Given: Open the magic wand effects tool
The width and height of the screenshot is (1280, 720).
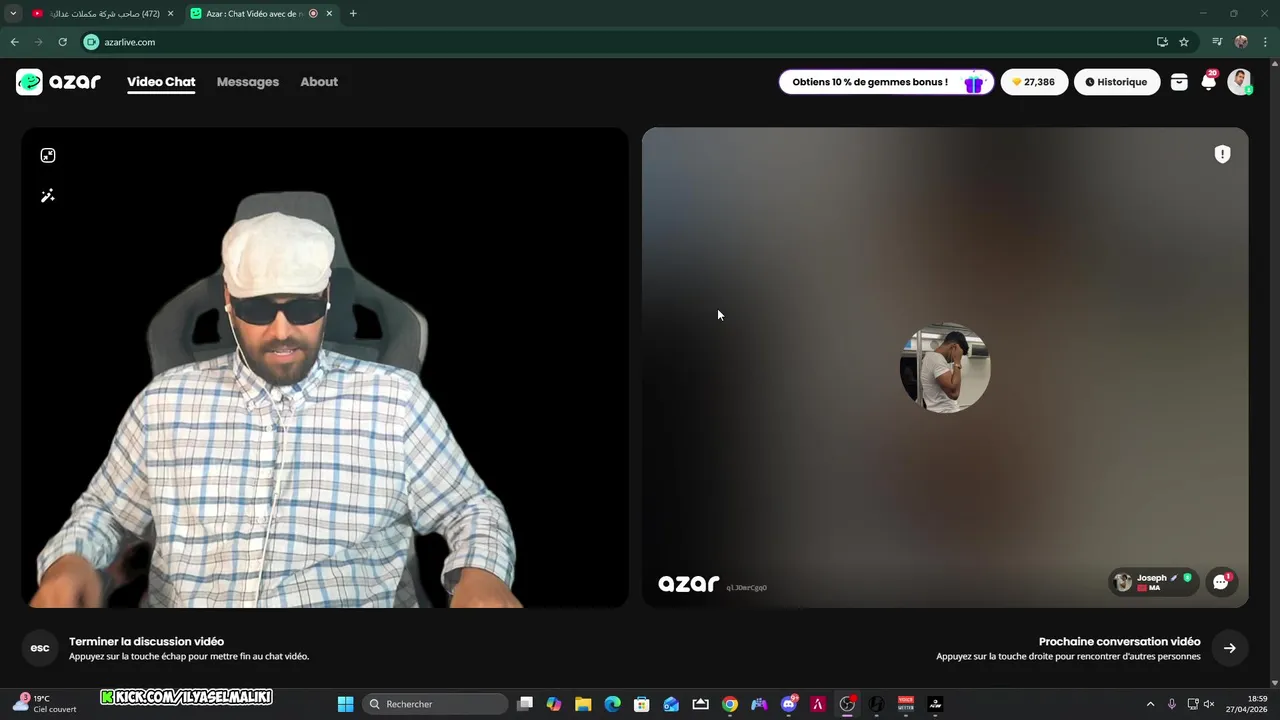Looking at the screenshot, I should point(48,196).
